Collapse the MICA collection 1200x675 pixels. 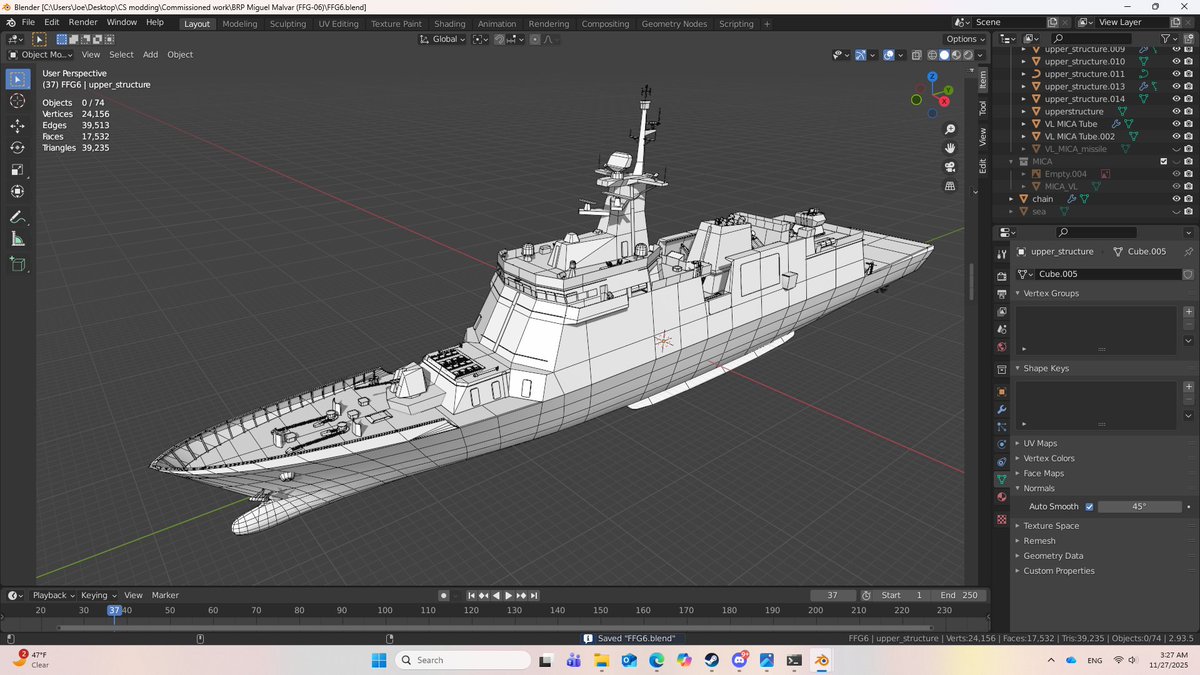(x=1012, y=161)
